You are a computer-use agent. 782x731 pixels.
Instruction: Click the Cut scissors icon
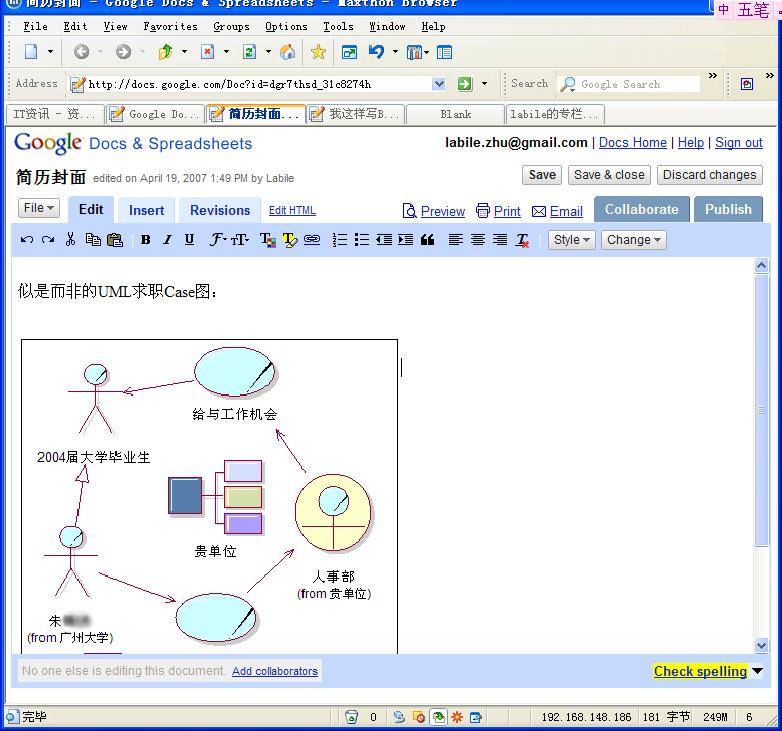70,240
